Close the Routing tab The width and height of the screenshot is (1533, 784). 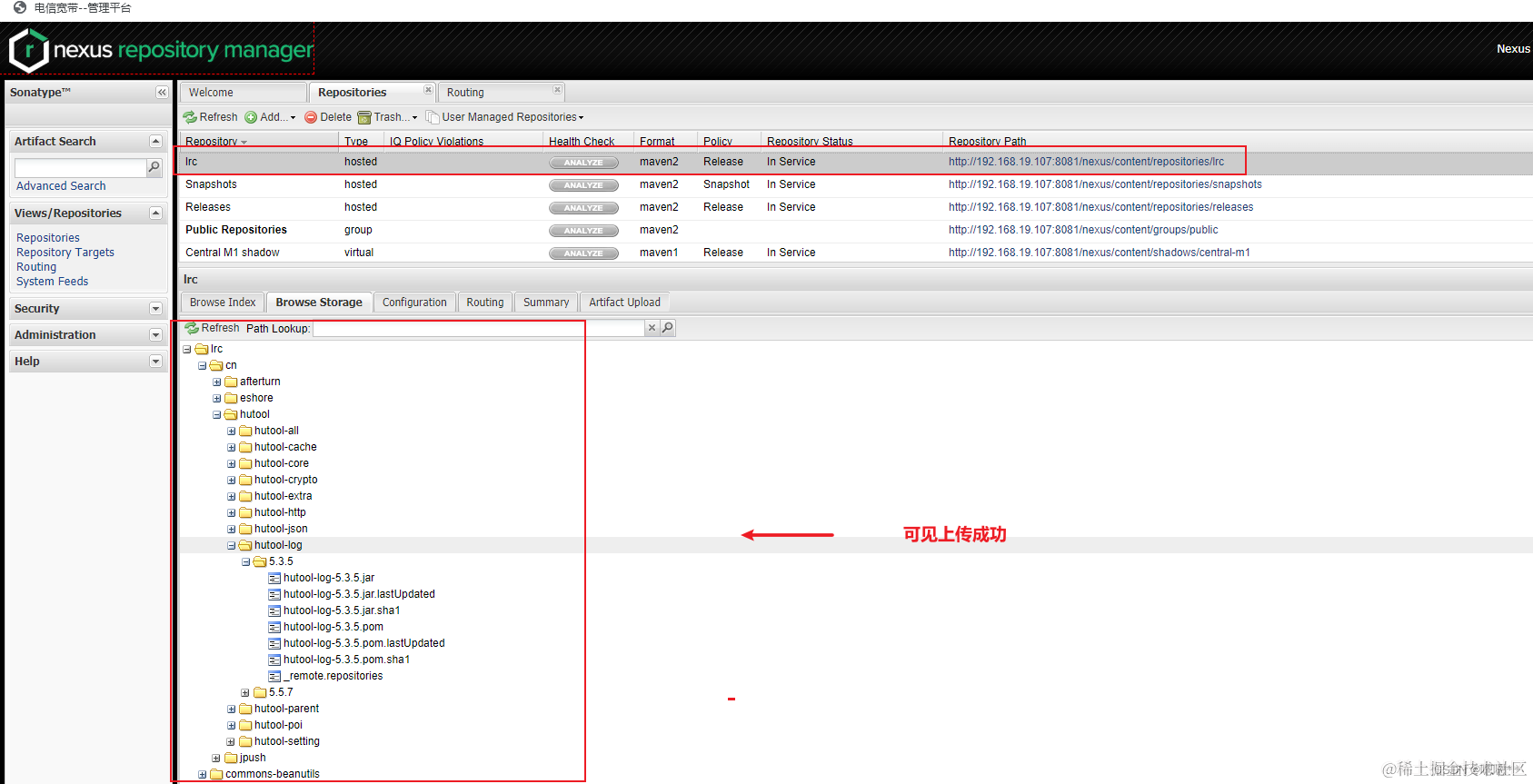pos(557,89)
